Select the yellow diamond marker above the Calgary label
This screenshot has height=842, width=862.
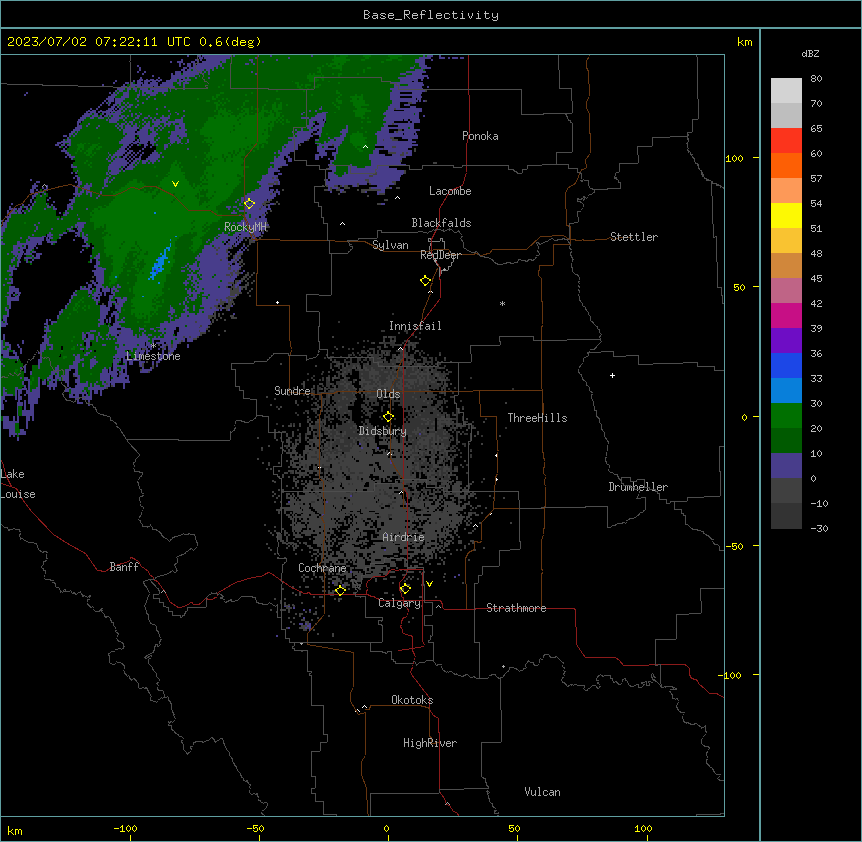405,589
